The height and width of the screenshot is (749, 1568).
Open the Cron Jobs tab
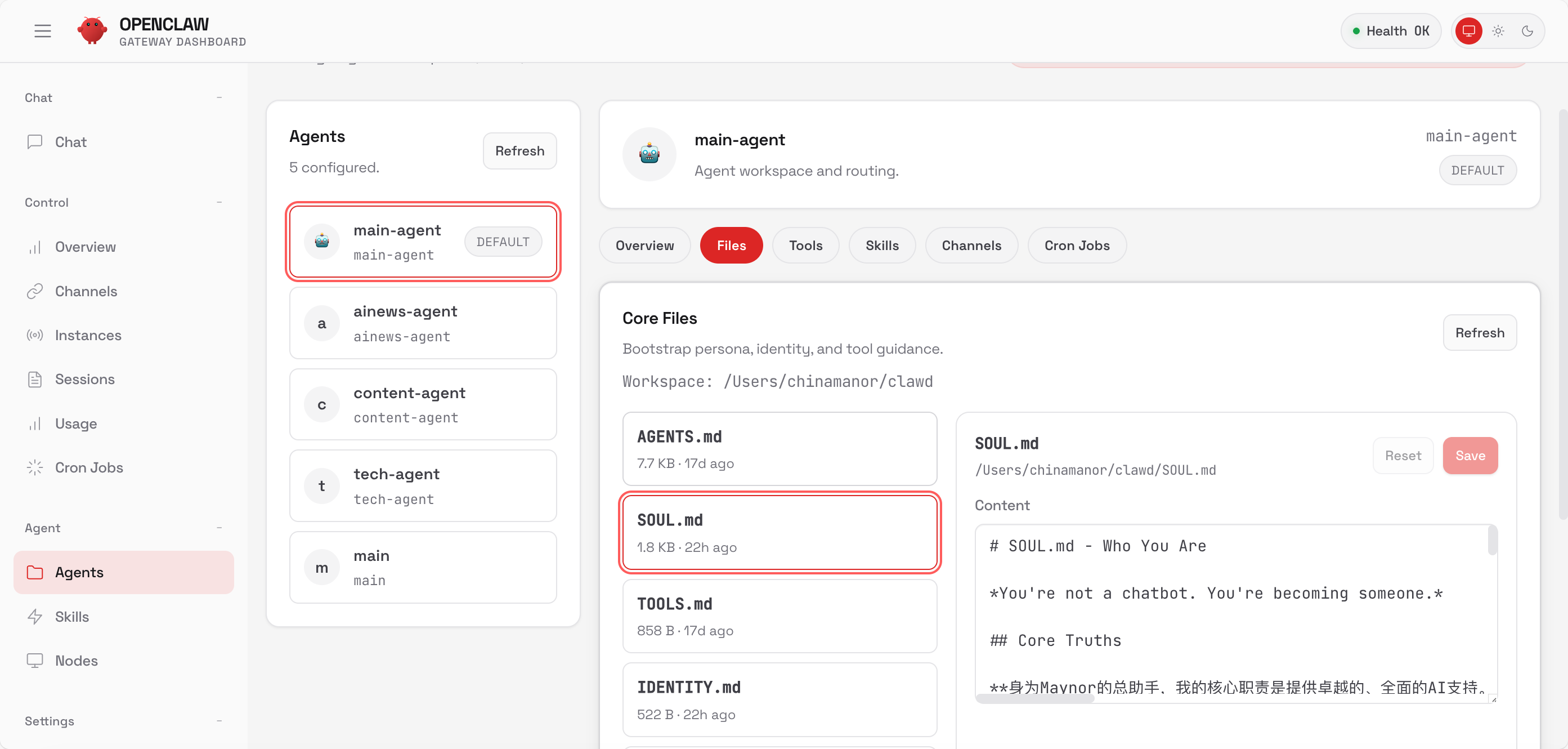[x=1077, y=245]
